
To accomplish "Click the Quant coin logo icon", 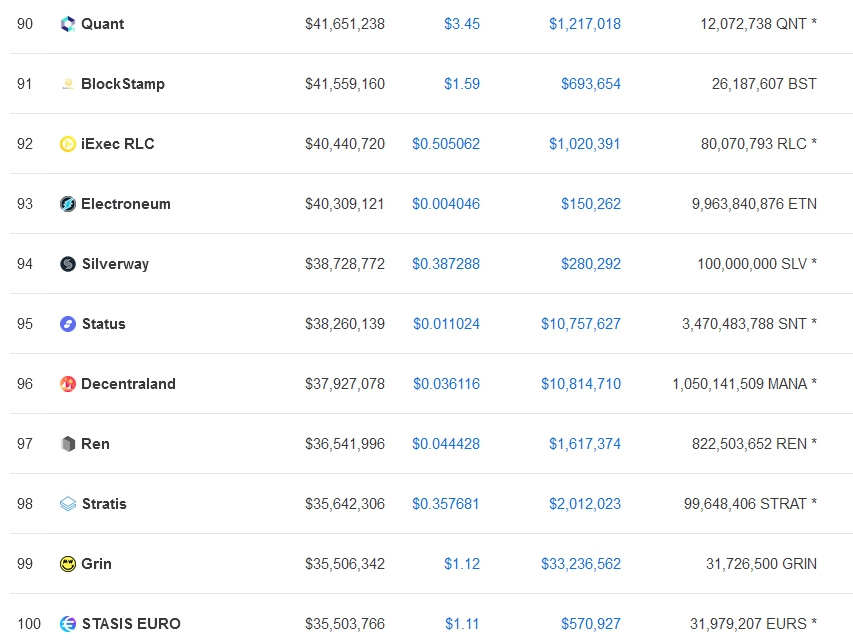I will [67, 24].
